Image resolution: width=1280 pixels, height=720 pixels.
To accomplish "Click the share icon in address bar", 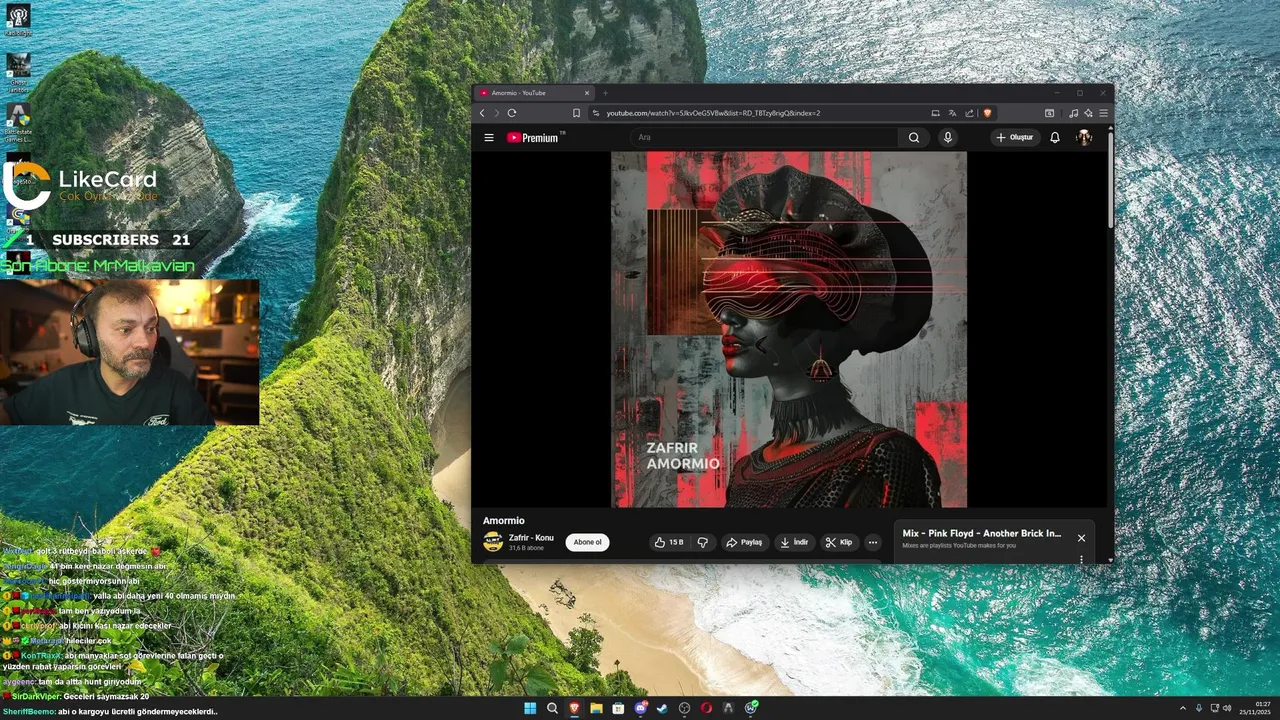I will [969, 113].
